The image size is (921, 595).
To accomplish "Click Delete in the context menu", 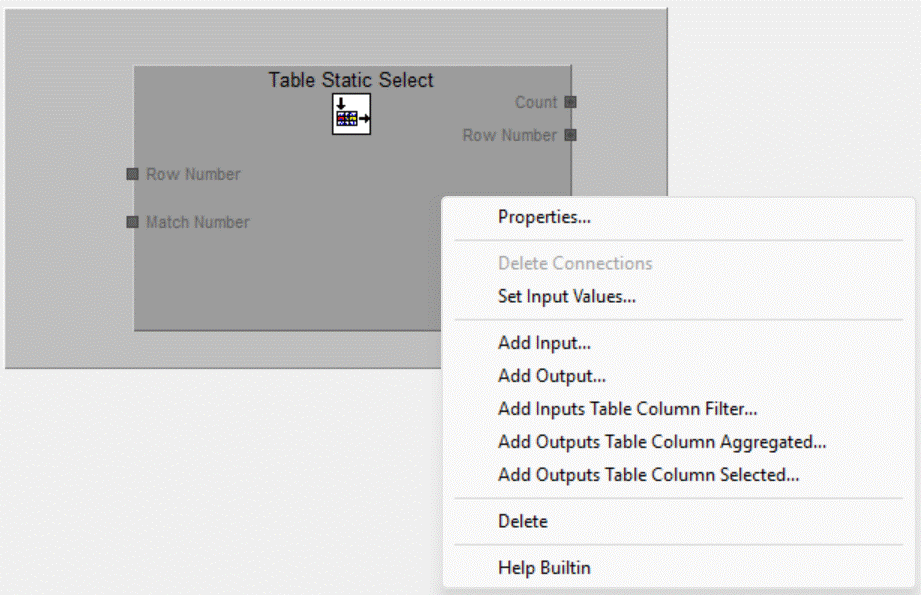I will point(523,521).
